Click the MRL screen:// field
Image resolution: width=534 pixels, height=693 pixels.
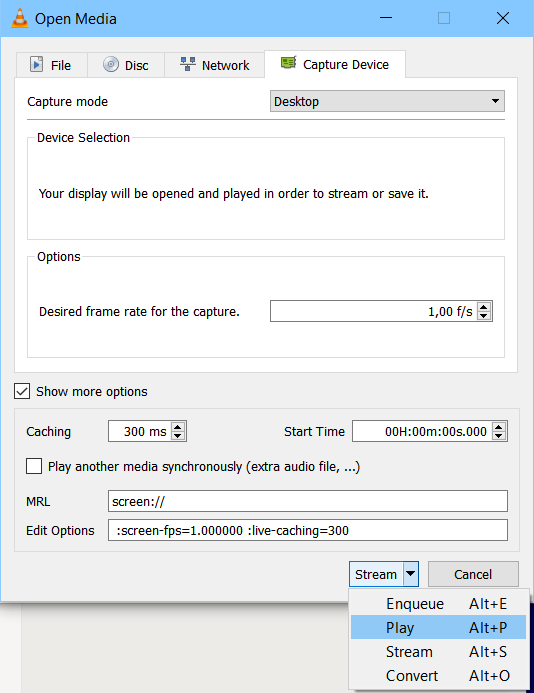(308, 501)
